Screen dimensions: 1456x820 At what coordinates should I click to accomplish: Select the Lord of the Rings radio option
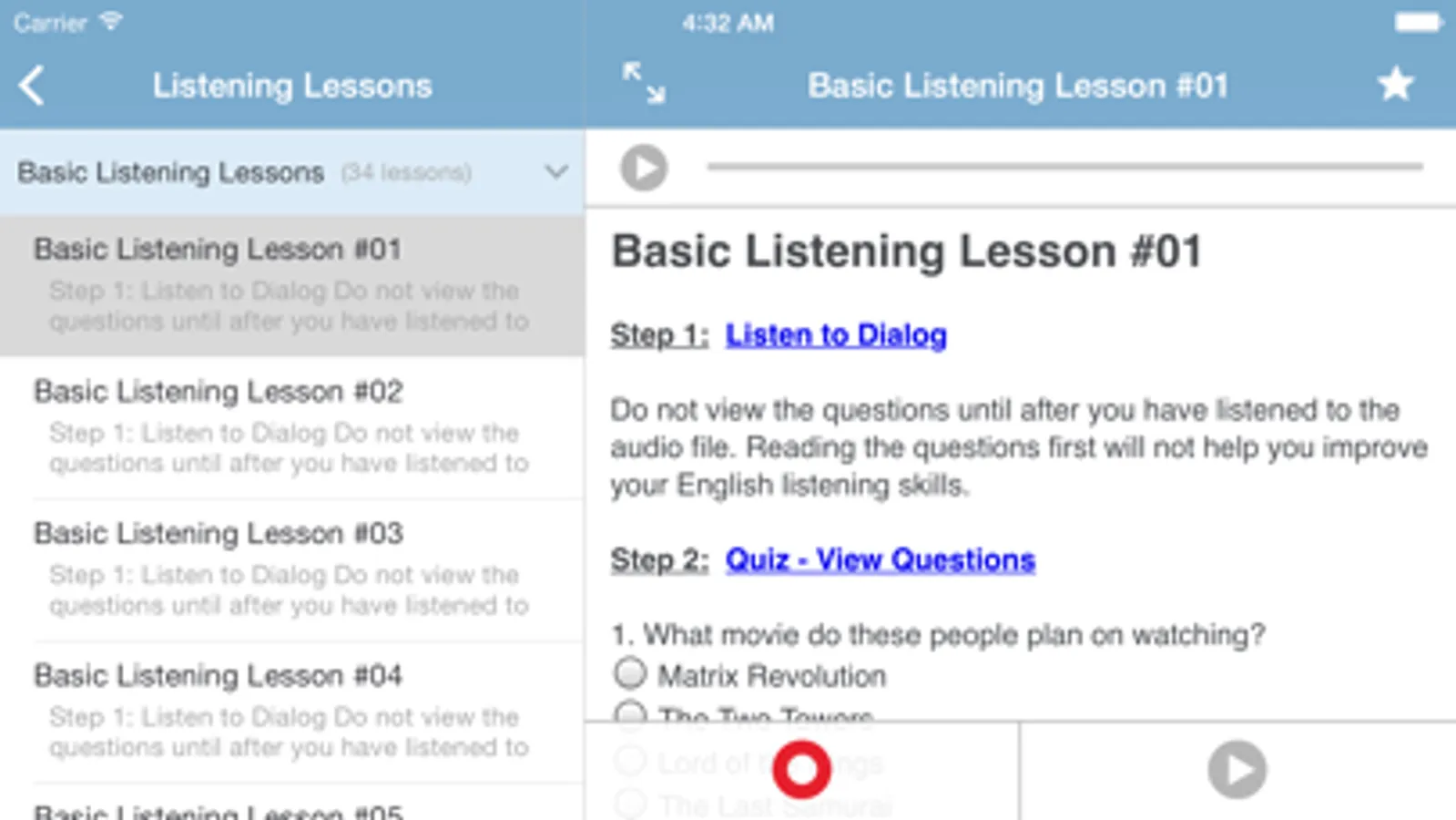[x=630, y=761]
